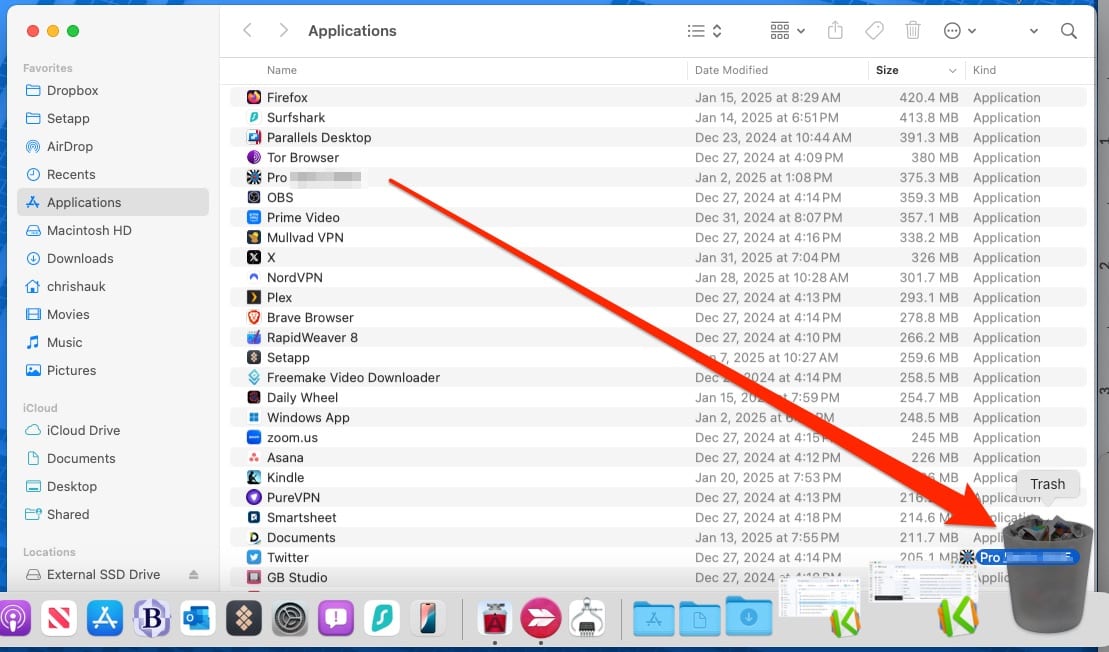Select the OBS application row

[658, 197]
